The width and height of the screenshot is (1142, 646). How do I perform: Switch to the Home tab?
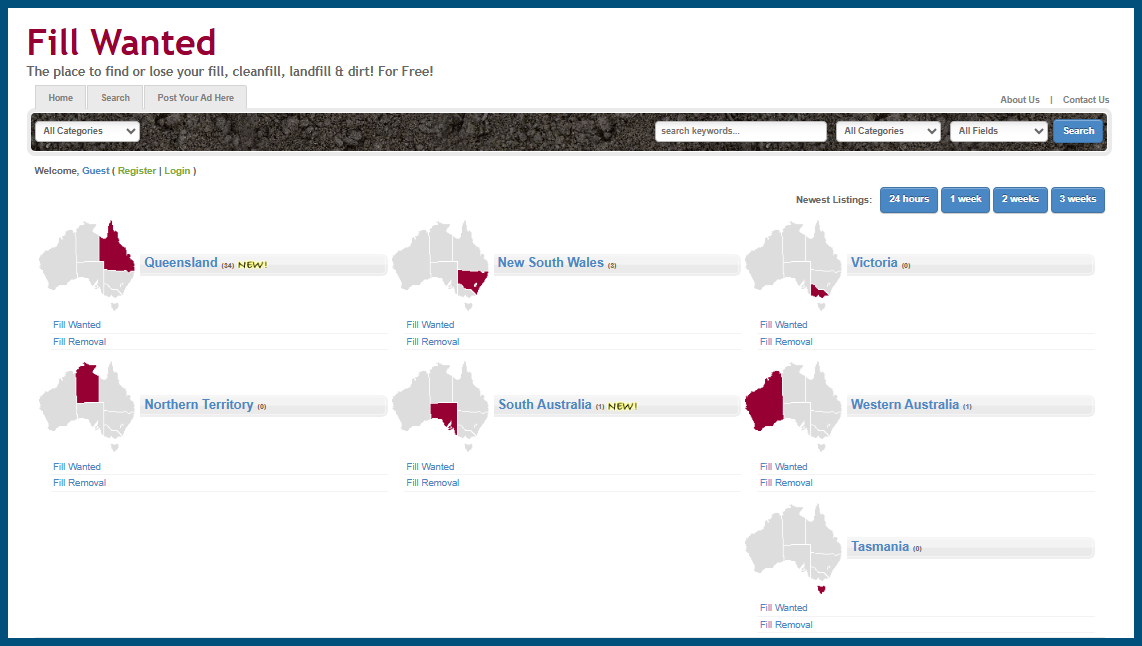[60, 98]
